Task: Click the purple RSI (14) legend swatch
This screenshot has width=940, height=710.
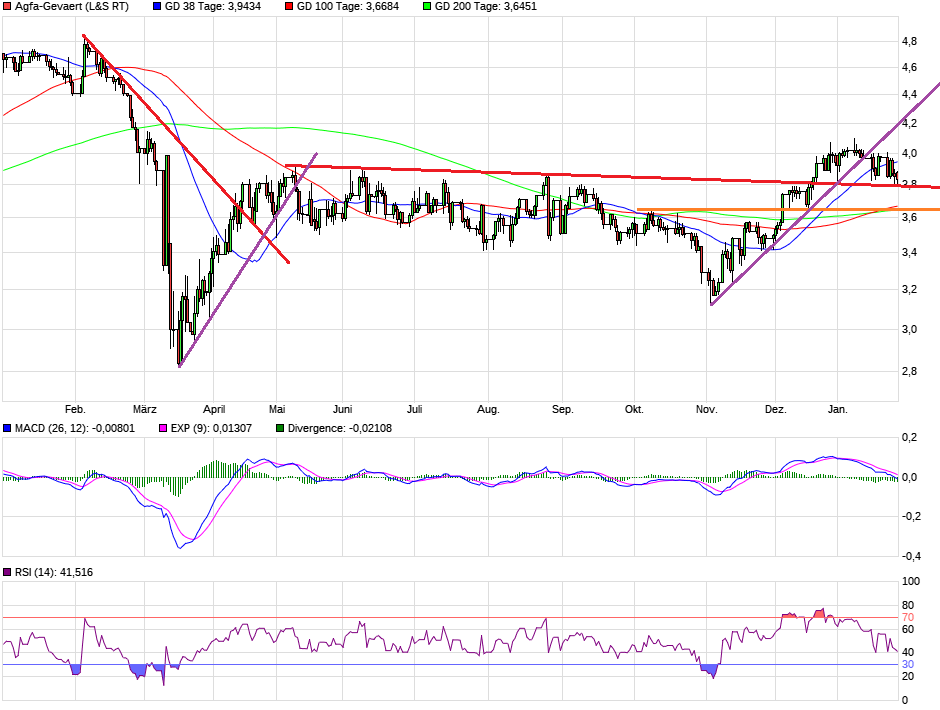Action: 7,572
